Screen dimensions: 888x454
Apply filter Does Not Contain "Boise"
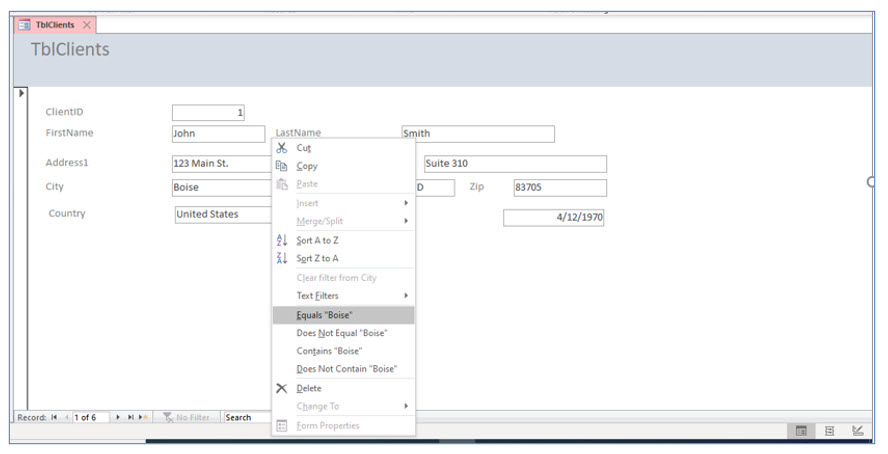pos(344,369)
